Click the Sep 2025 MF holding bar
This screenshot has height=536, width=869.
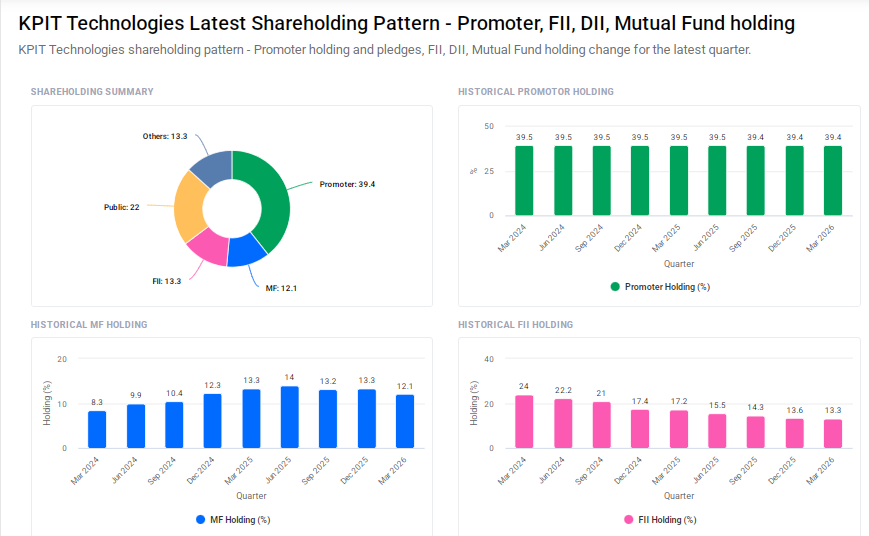coord(328,419)
